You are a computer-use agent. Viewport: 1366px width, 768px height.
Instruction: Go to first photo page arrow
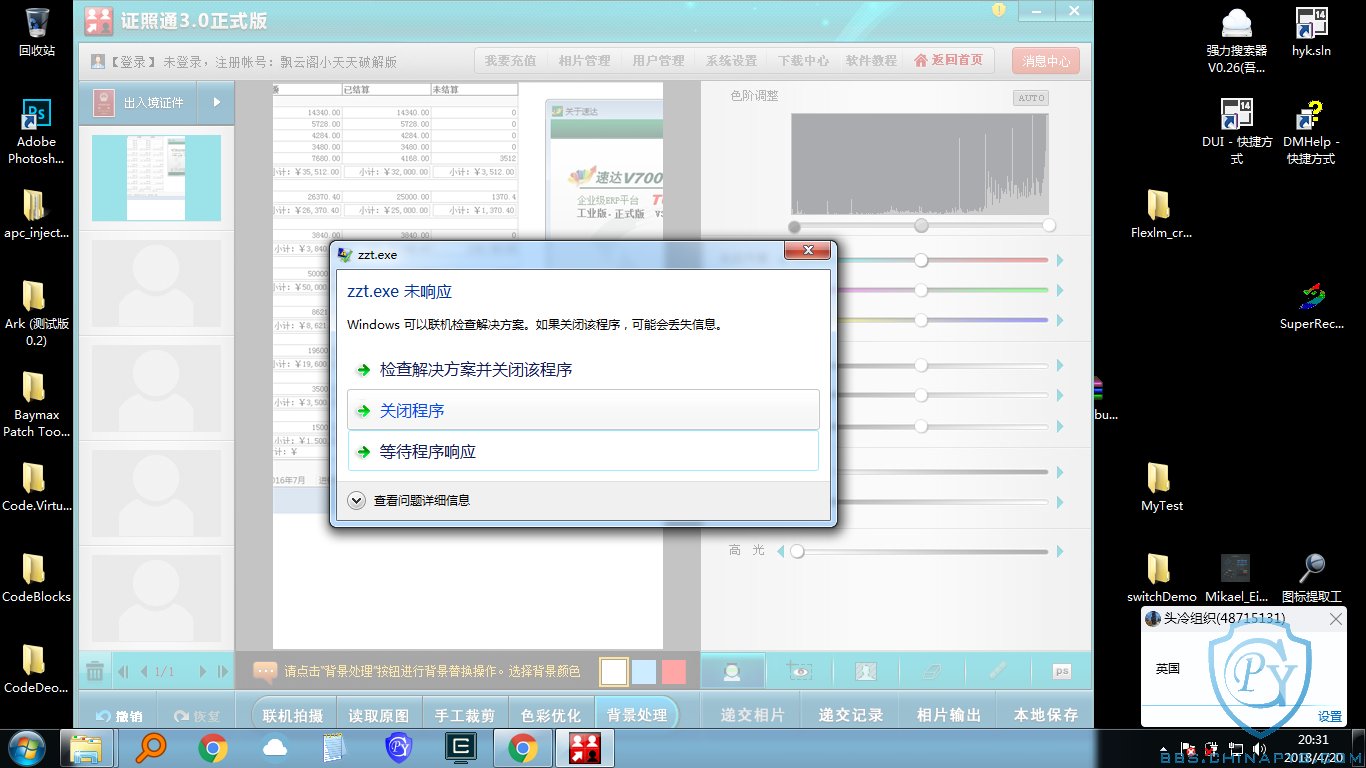pos(123,672)
